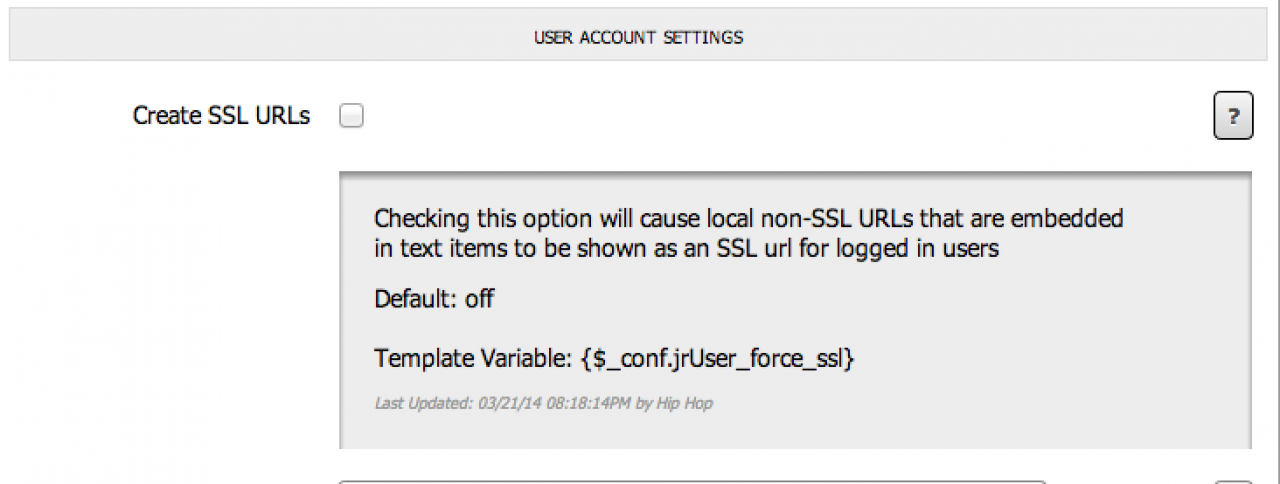The width and height of the screenshot is (1280, 484).
Task: Enable the Create SSL URLs checkbox
Action: 351,117
